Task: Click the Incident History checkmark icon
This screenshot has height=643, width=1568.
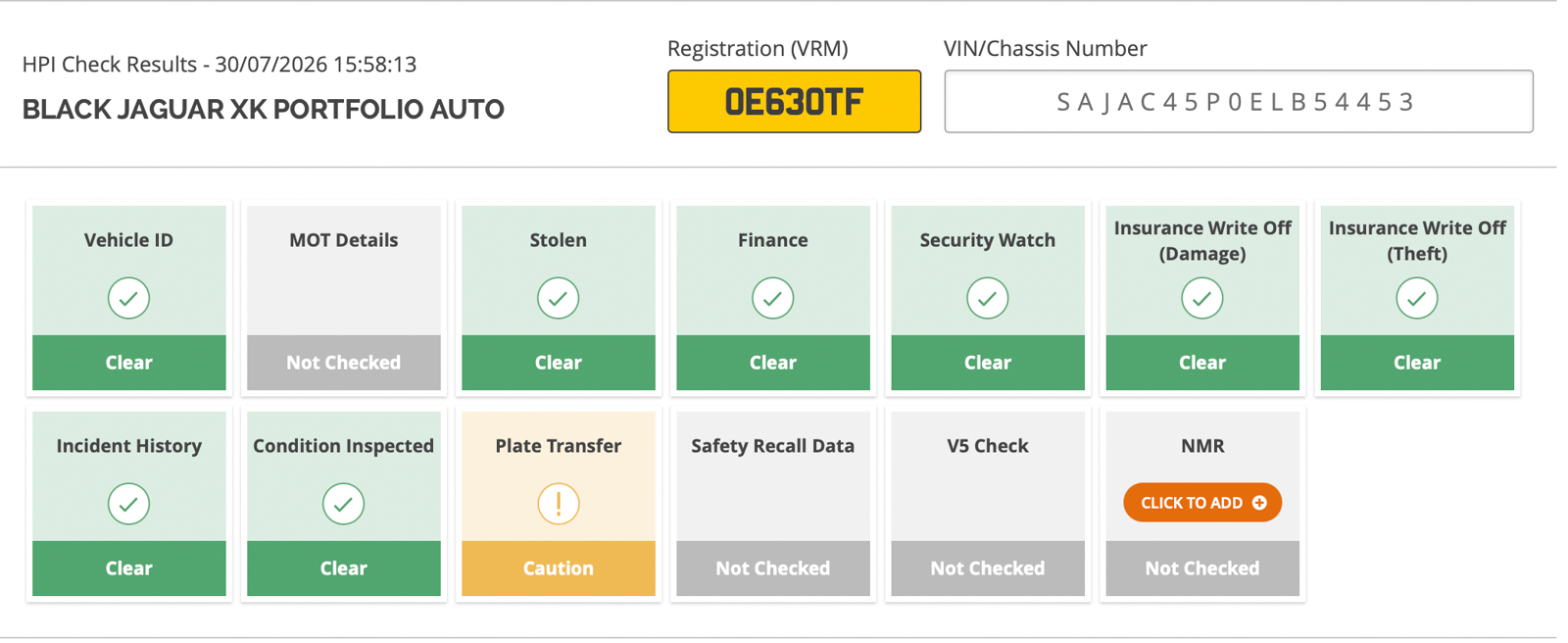Action: click(x=128, y=504)
